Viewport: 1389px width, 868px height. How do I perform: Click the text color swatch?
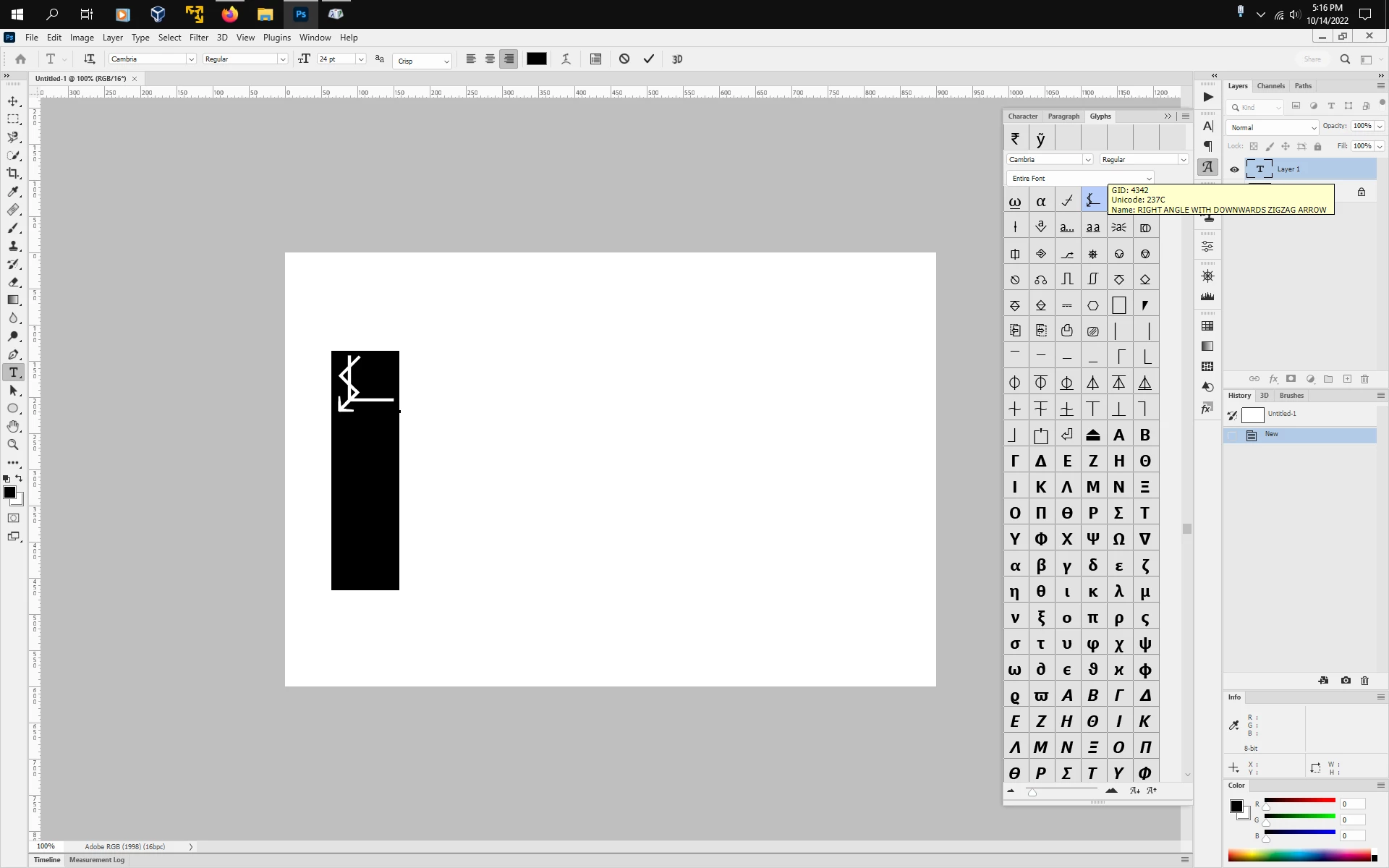tap(536, 59)
